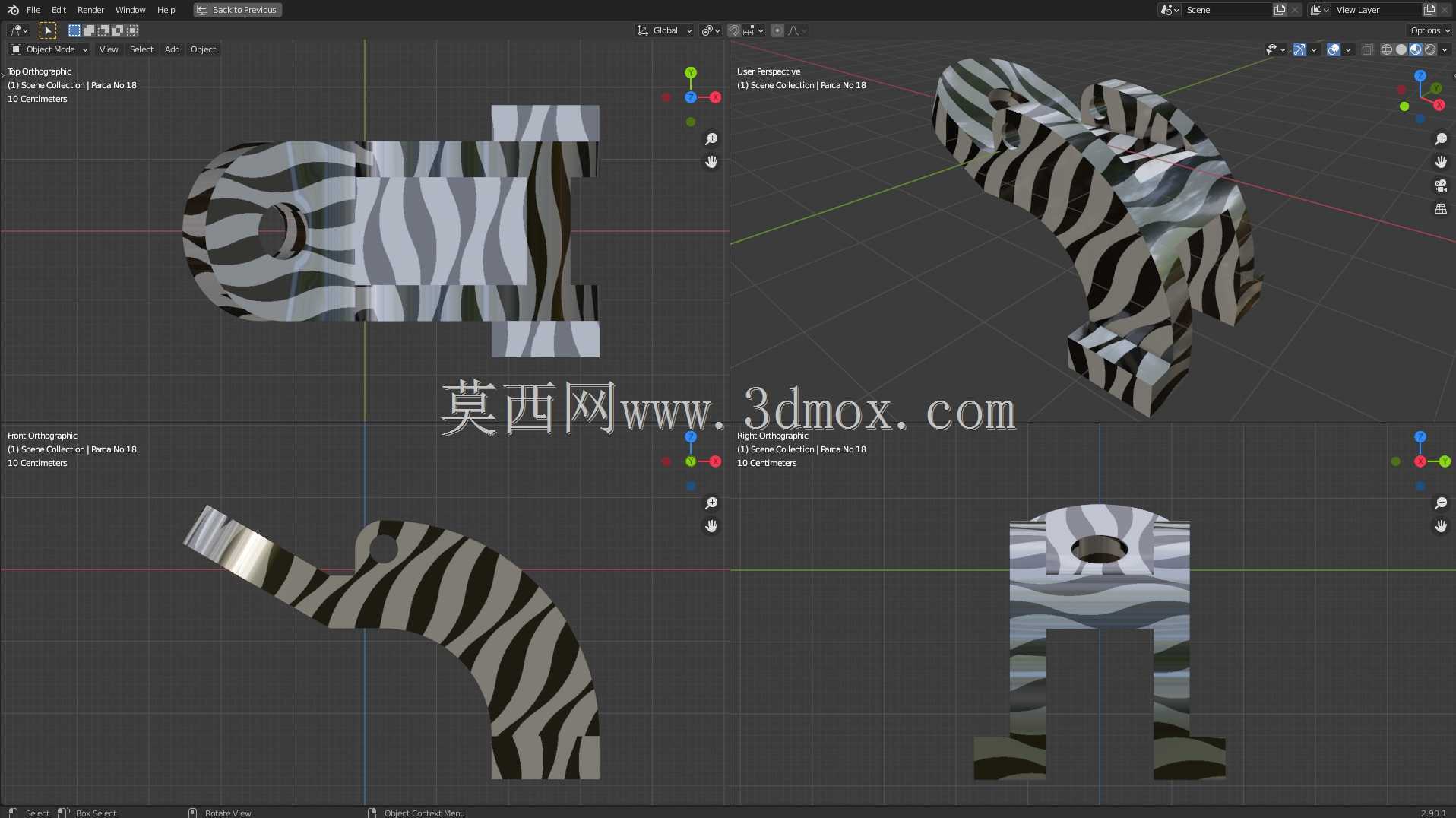Open the editor type dropdown

(18, 30)
